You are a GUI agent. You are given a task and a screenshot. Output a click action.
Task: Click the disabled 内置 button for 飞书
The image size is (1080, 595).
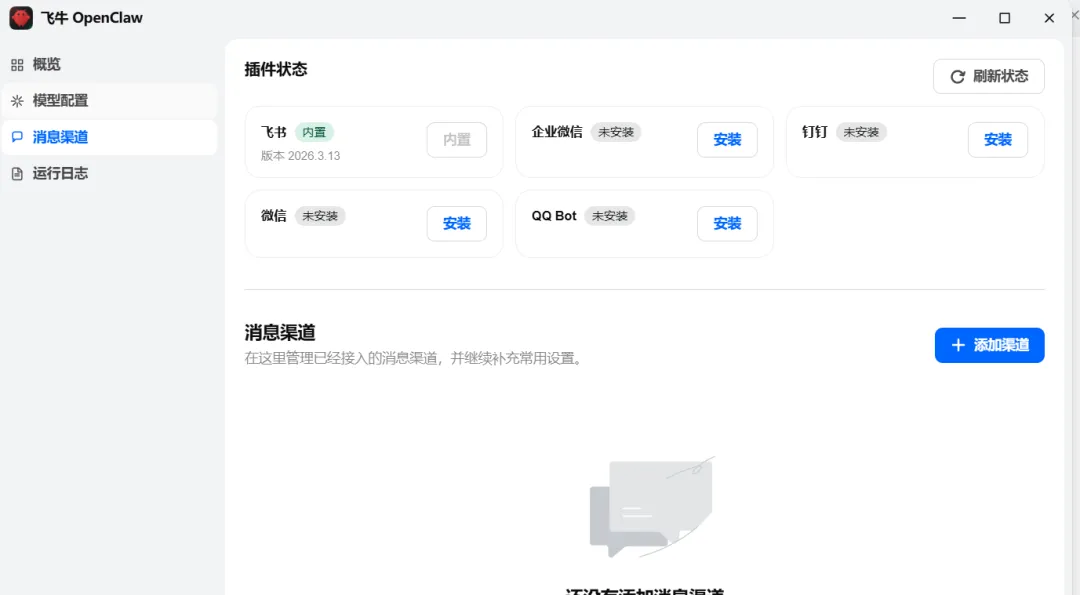(457, 140)
